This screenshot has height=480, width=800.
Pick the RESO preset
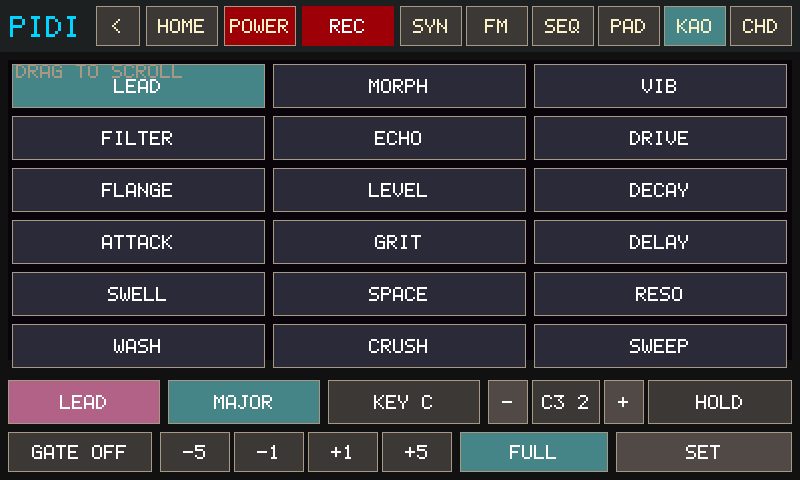tap(660, 294)
